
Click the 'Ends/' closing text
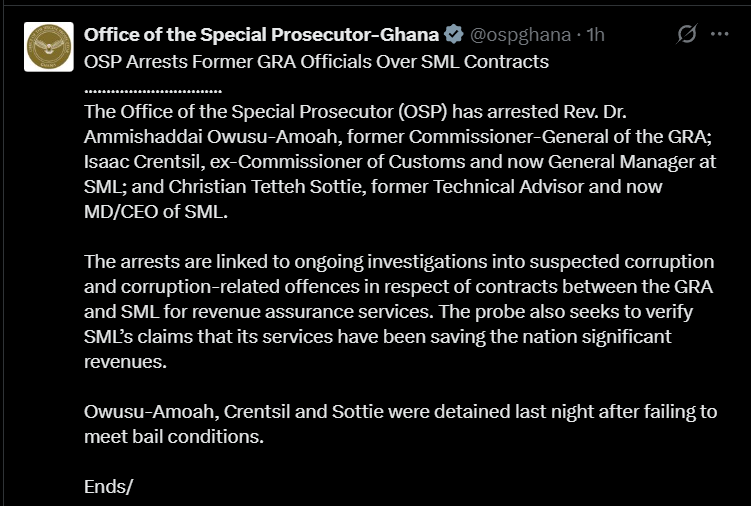[x=108, y=486]
